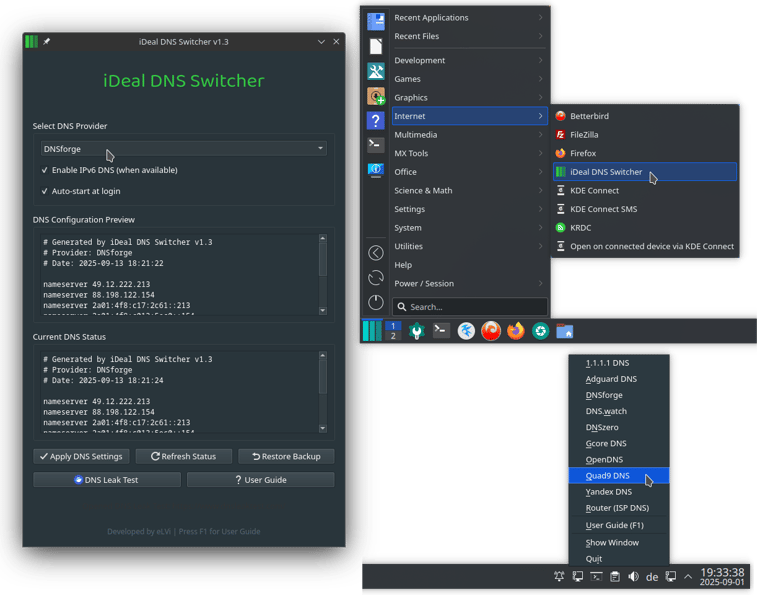Click Apply DNS Settings button
This screenshot has height=595, width=768.
81,456
